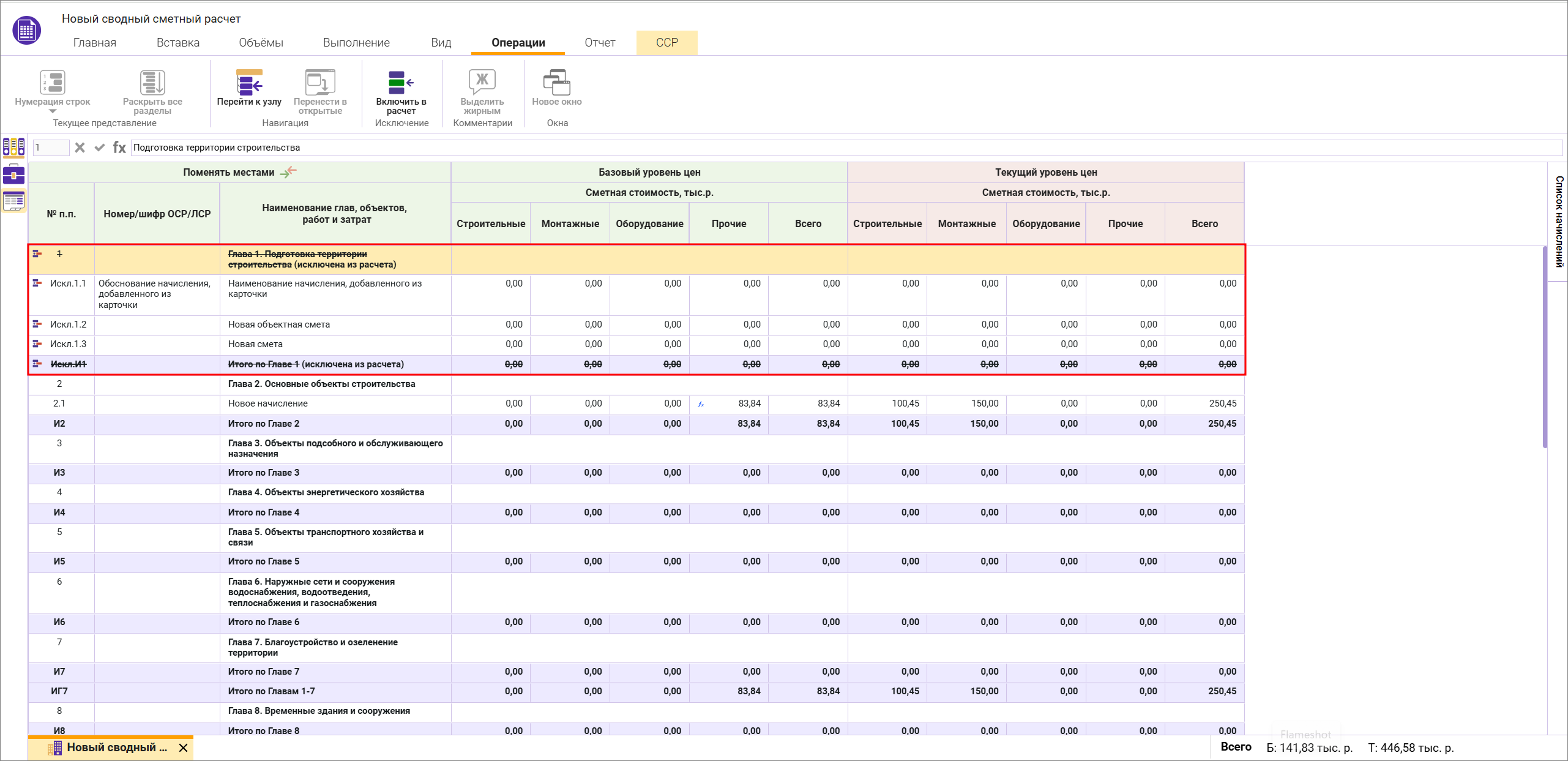Click Перенести в открытые icon
The width and height of the screenshot is (1568, 761).
[x=320, y=83]
